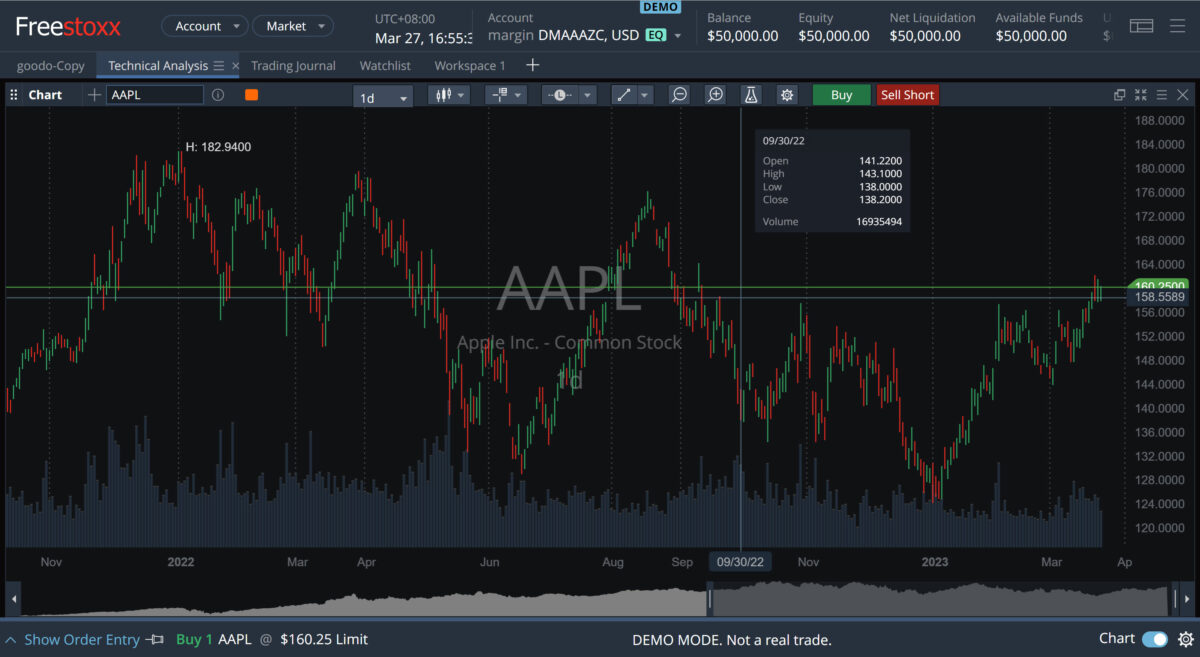Click the 158.5589 current price label

point(1160,297)
